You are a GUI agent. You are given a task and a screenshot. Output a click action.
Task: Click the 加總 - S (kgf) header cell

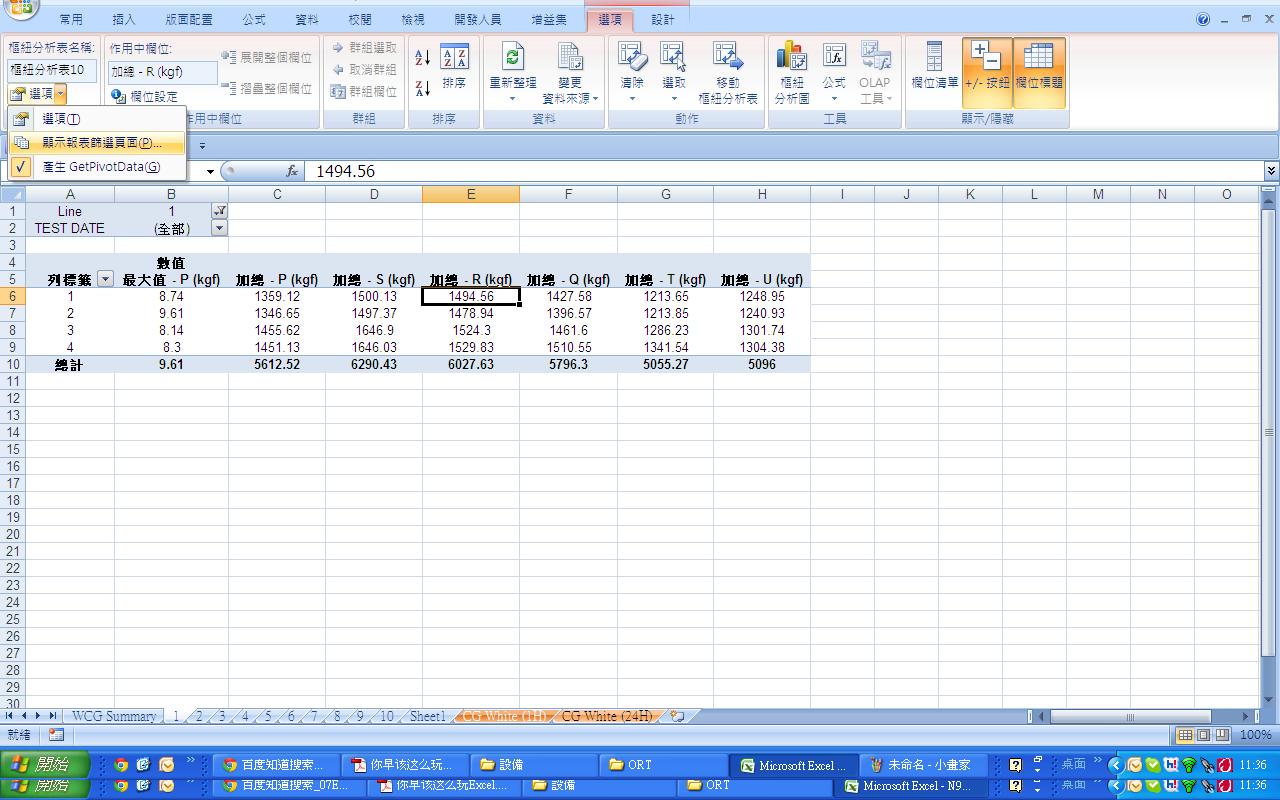374,280
